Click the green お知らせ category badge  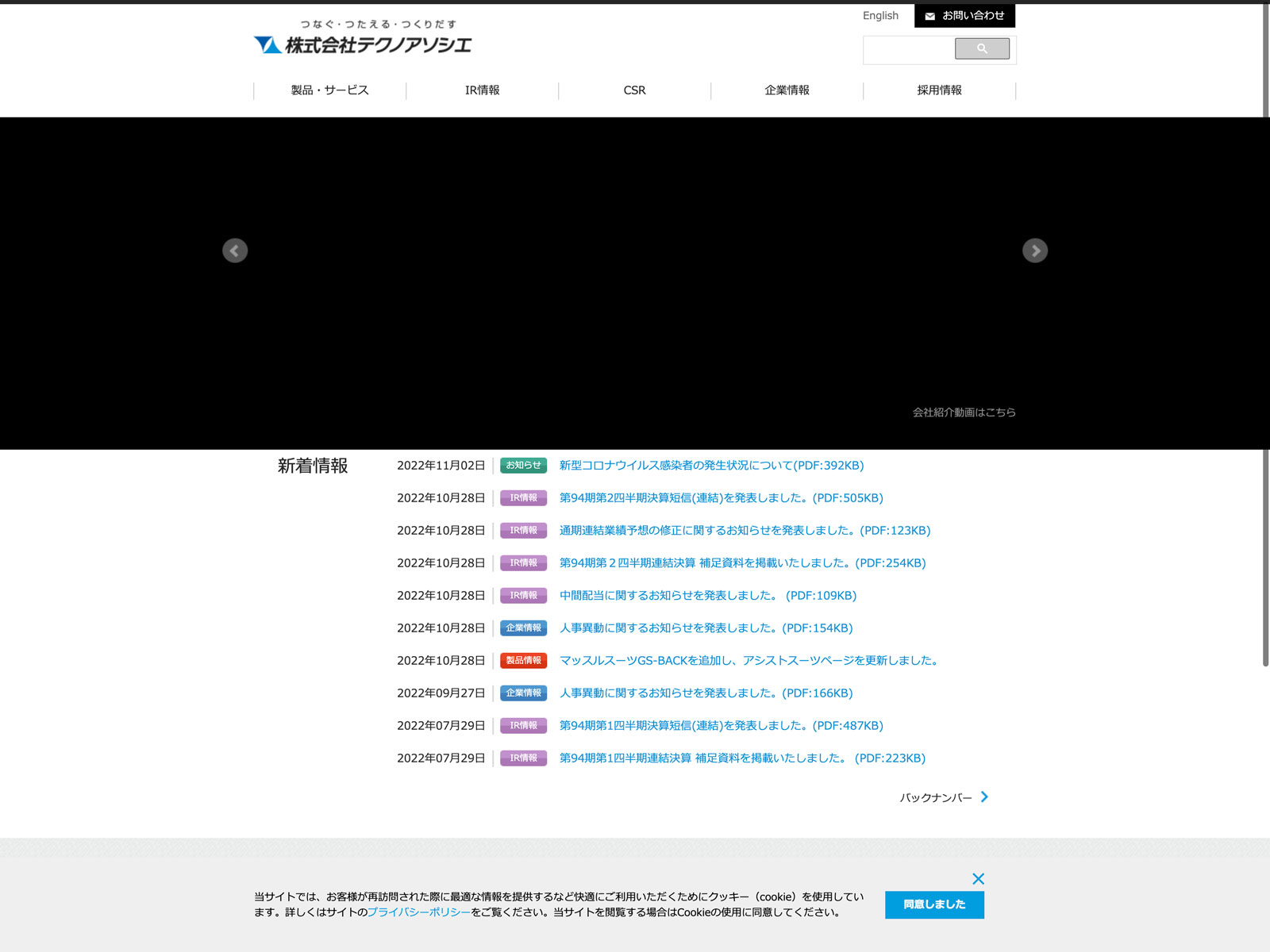coord(523,466)
